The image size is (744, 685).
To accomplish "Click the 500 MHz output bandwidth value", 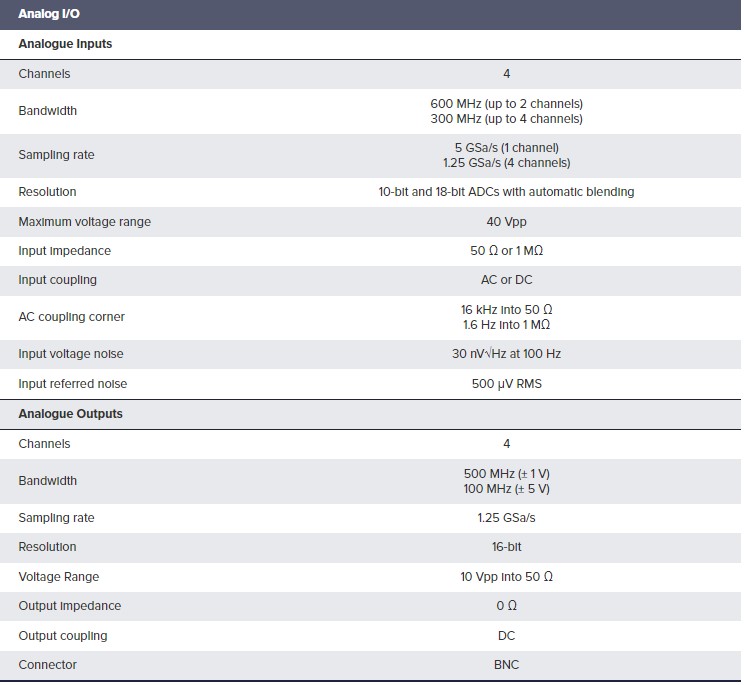I will [x=506, y=473].
